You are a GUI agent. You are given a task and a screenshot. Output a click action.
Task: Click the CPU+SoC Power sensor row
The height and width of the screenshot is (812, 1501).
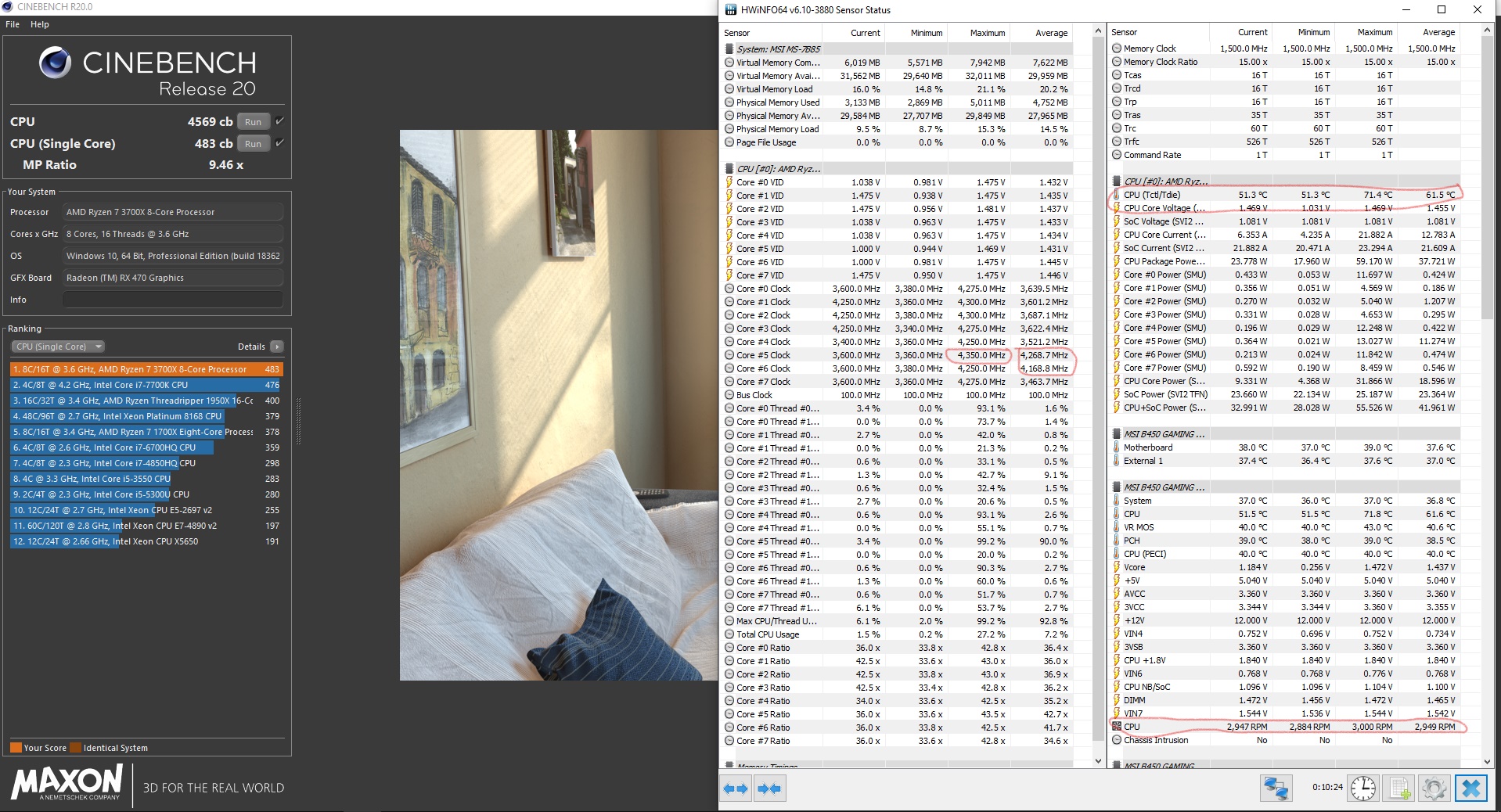click(x=1285, y=408)
